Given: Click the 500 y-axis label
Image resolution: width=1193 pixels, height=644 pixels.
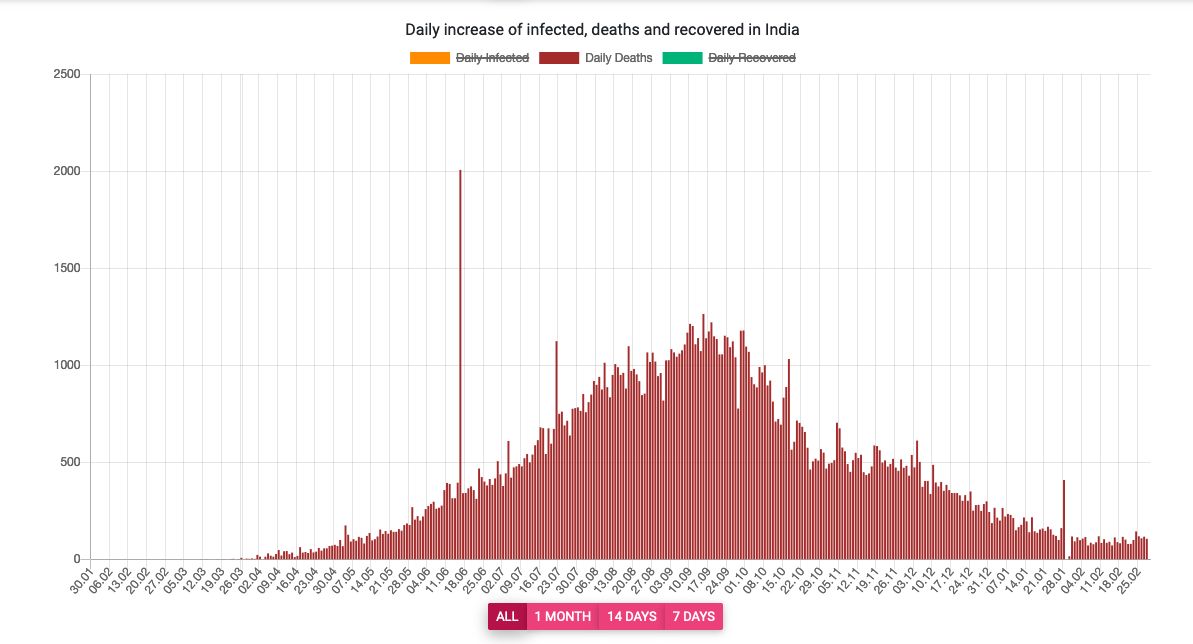Looking at the screenshot, I should 70,462.
